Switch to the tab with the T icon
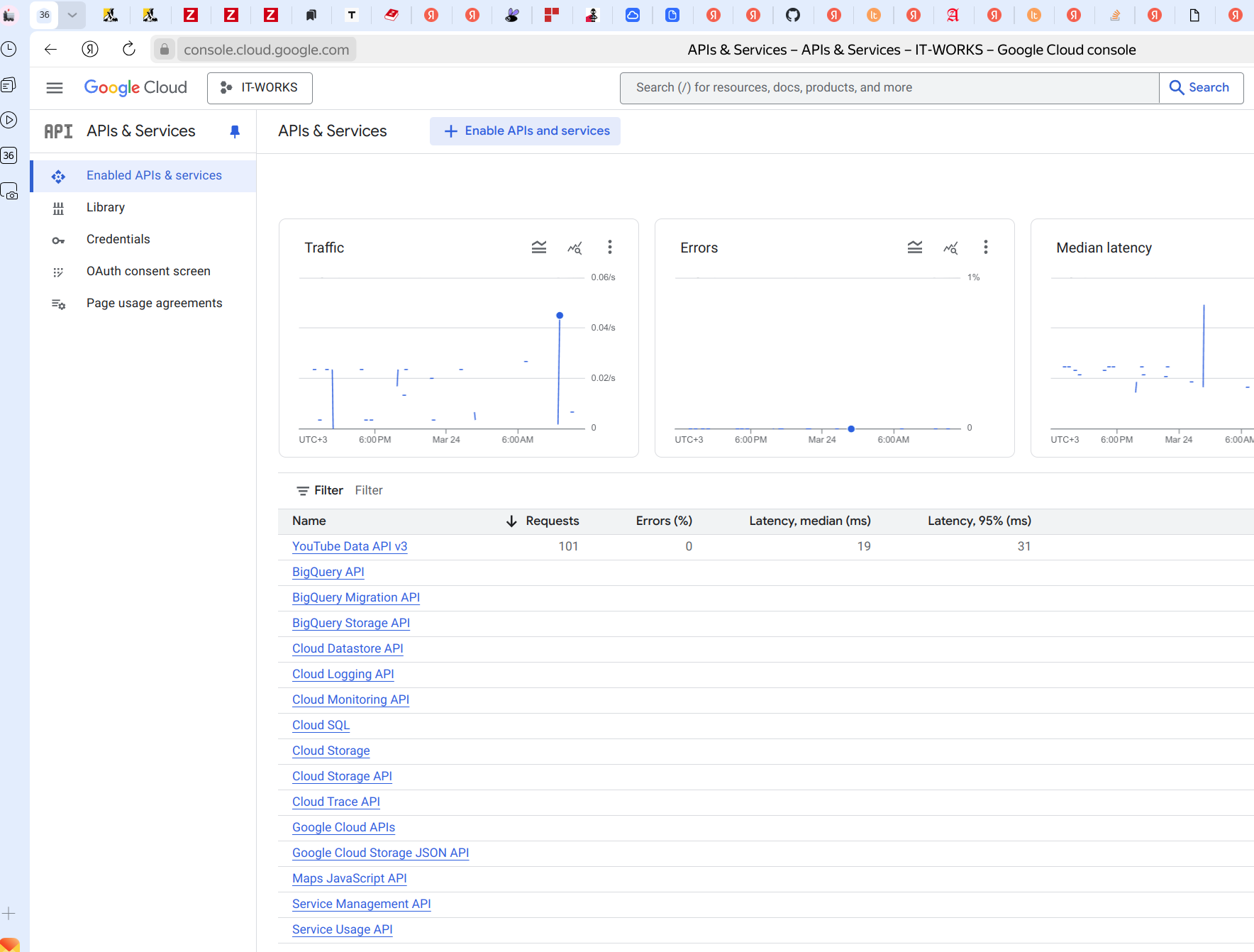 click(352, 15)
